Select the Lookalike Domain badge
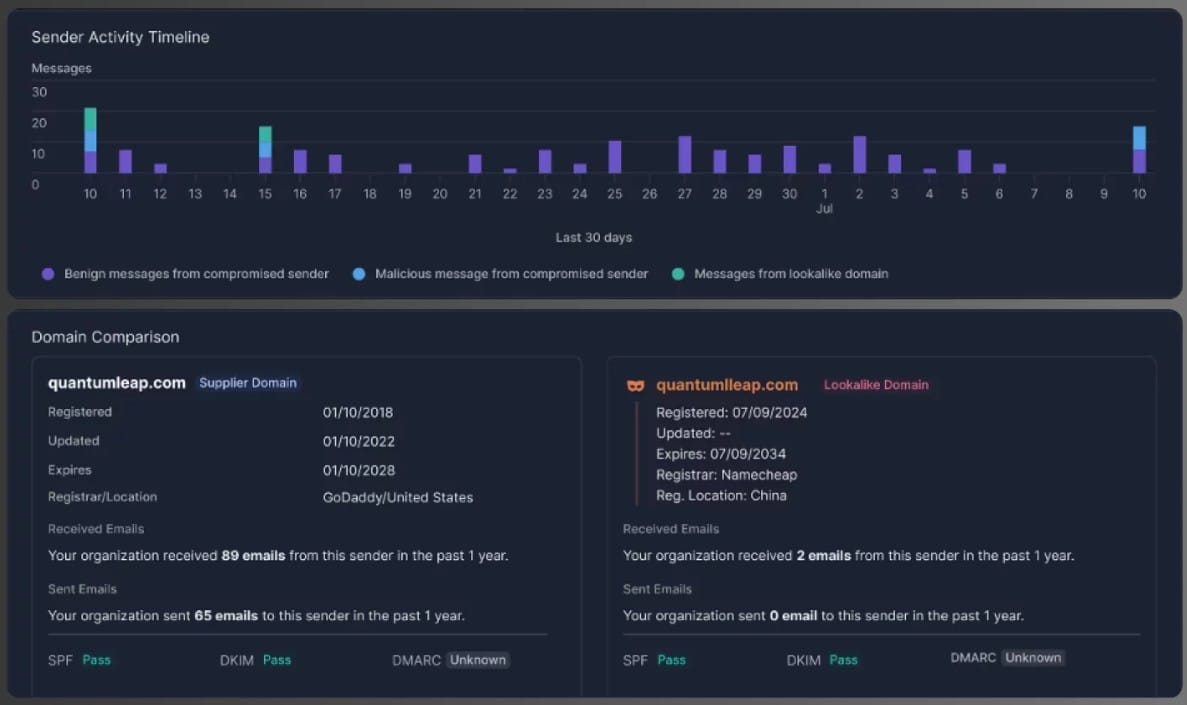 coord(877,384)
